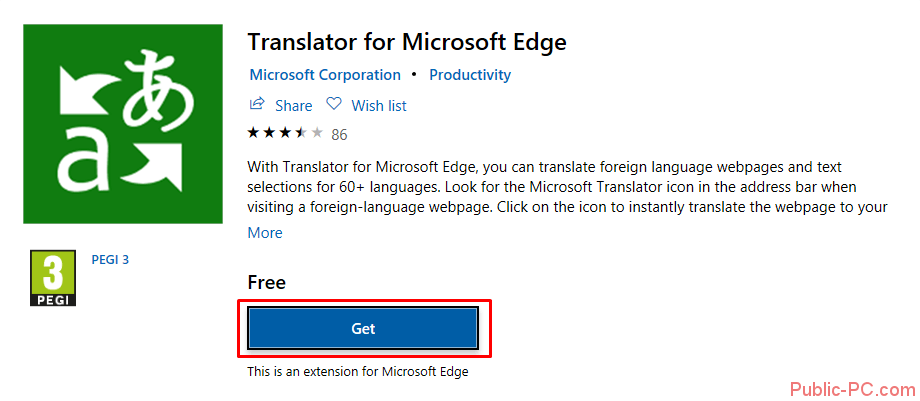Click the Free price label
Viewport: 920px width, 401px height.
coord(267,283)
